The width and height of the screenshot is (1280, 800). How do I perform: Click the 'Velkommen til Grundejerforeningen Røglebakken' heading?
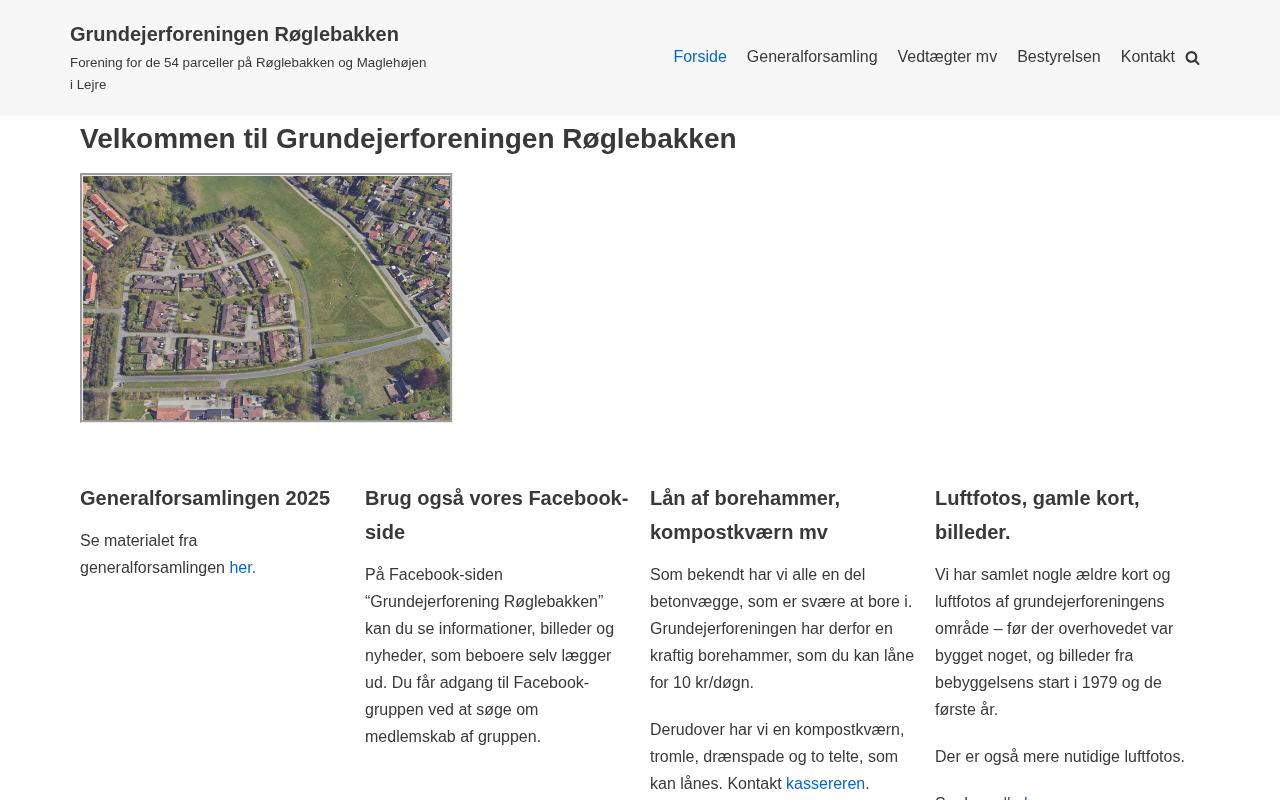pyautogui.click(x=408, y=139)
